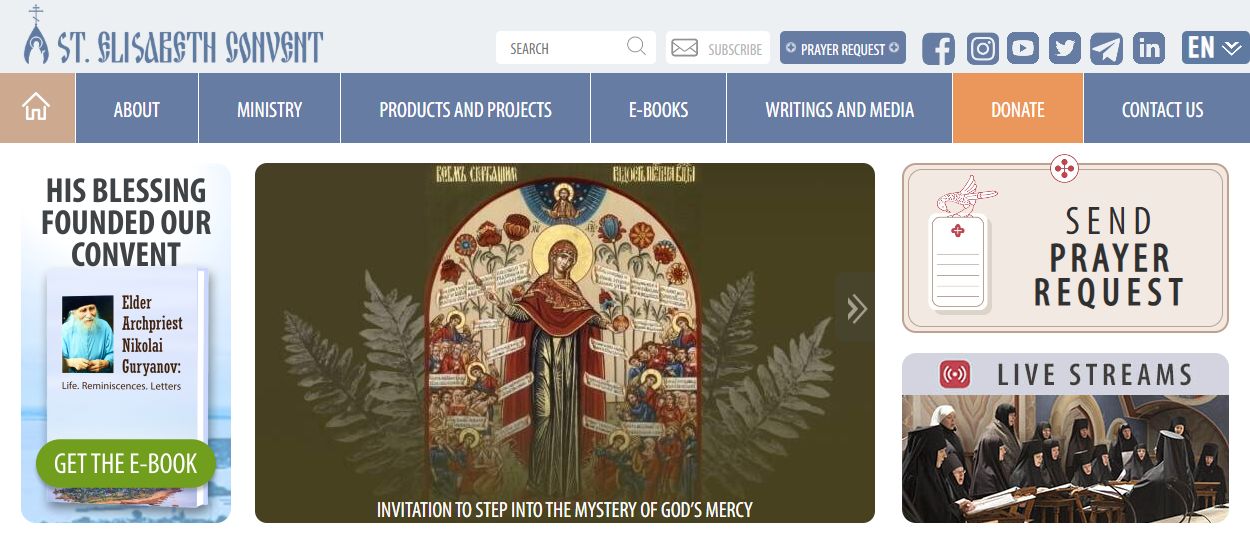1250x536 pixels.
Task: Open the LinkedIn page icon
Action: (x=1149, y=48)
